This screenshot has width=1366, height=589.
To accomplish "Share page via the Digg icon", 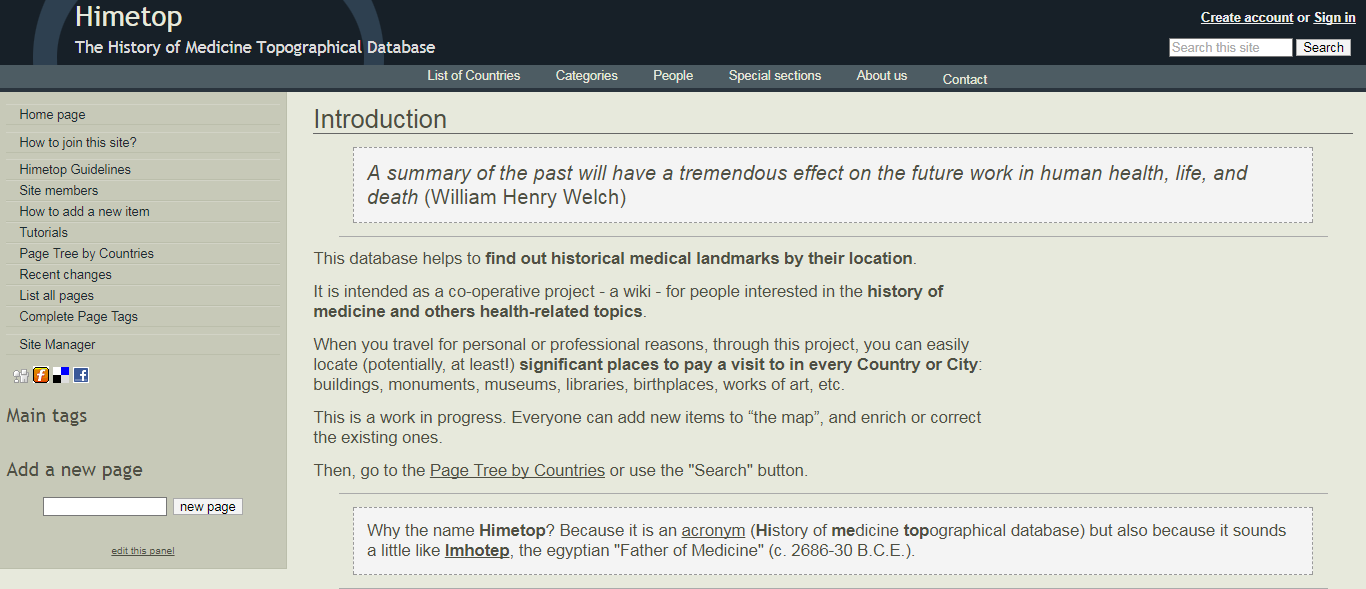I will click(x=21, y=375).
